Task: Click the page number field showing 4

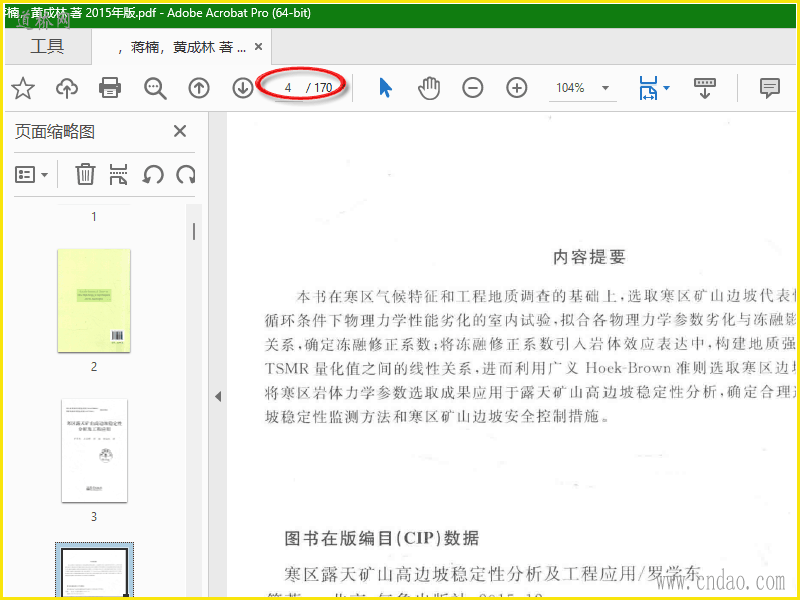Action: click(x=288, y=88)
